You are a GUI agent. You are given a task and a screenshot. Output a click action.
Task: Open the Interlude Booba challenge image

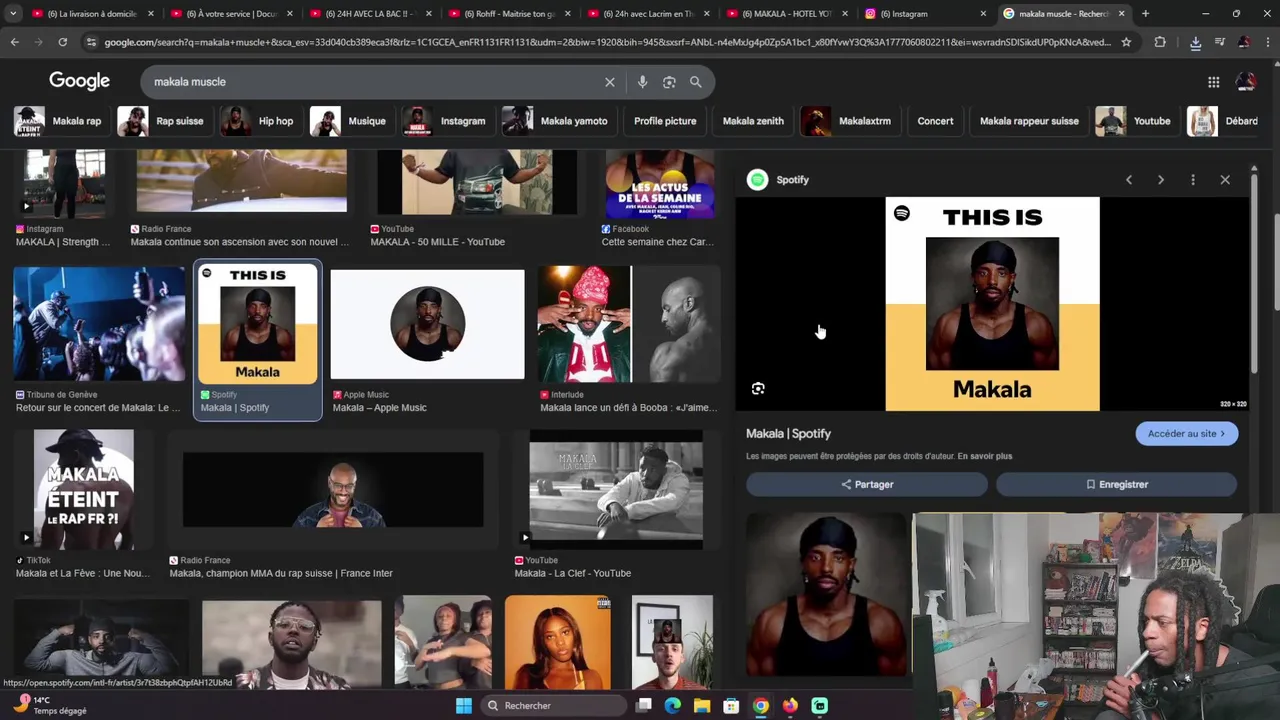point(628,325)
